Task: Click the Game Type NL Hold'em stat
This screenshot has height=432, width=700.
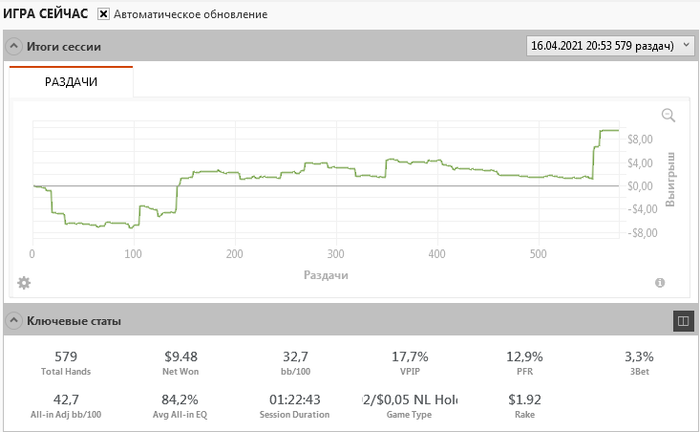Action: (x=411, y=404)
